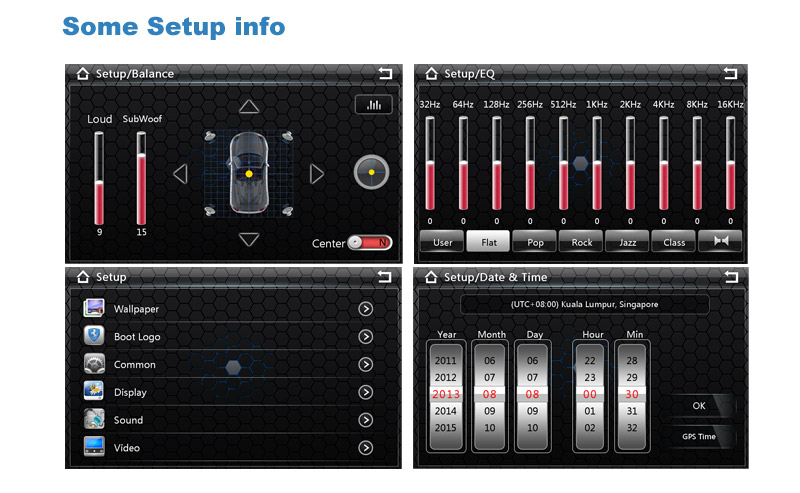Expand the Common settings chevron
The height and width of the screenshot is (493, 800).
366,365
